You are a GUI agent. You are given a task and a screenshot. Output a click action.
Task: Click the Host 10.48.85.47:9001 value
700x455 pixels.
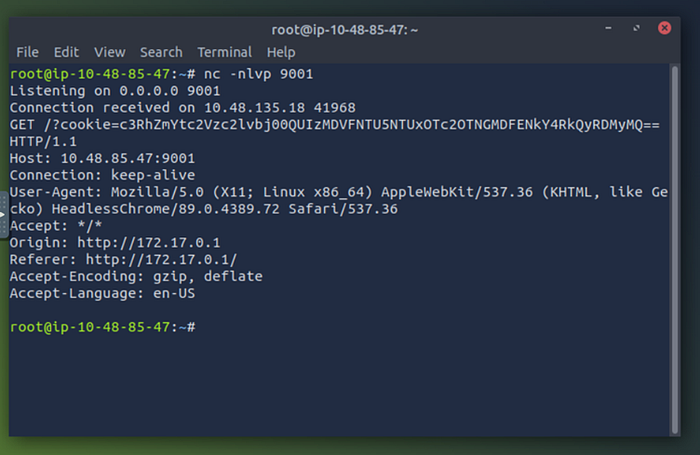[128, 158]
